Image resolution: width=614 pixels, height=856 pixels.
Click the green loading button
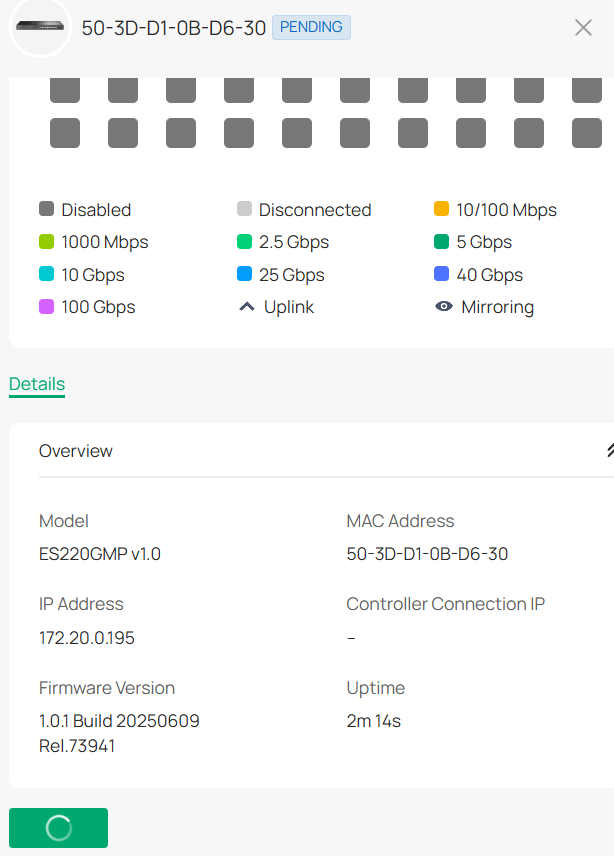click(x=58, y=828)
